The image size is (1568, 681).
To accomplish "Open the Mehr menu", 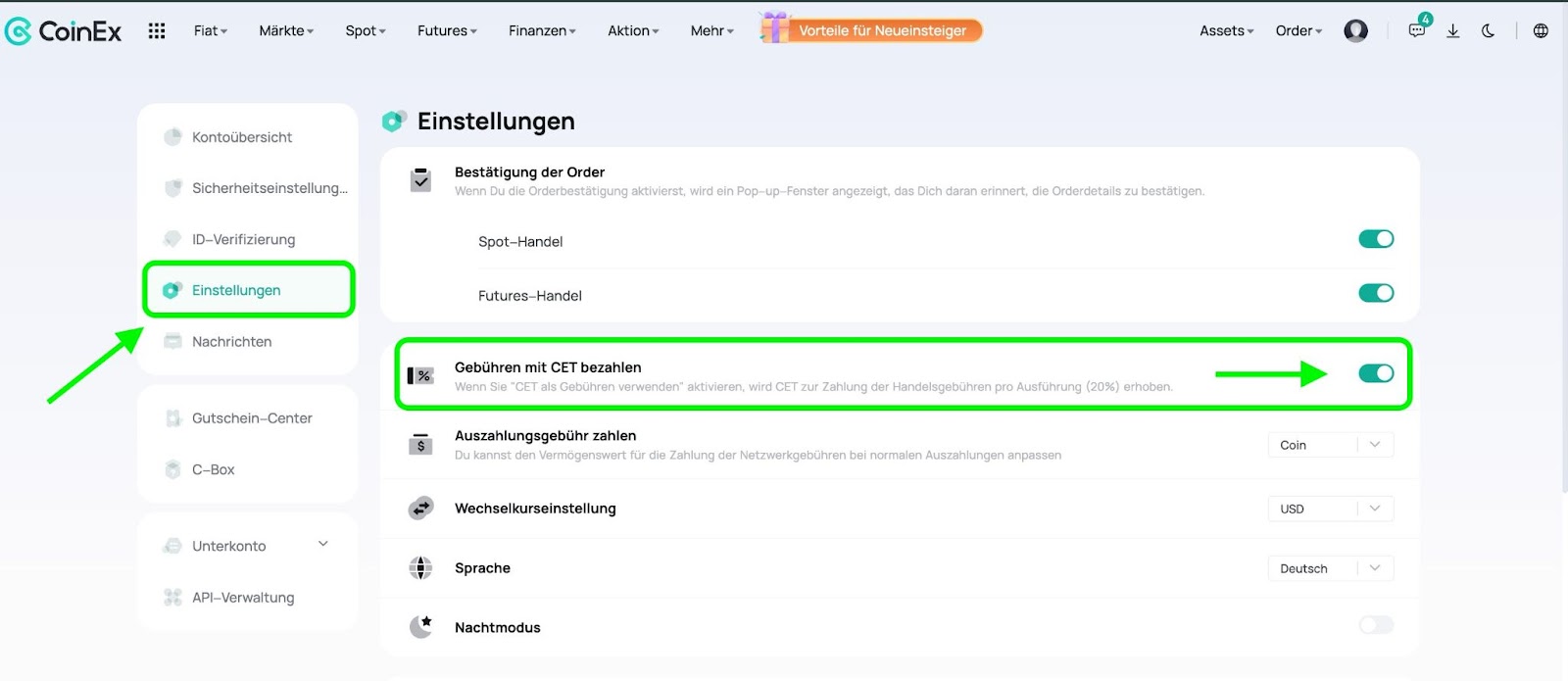I will pos(711,30).
